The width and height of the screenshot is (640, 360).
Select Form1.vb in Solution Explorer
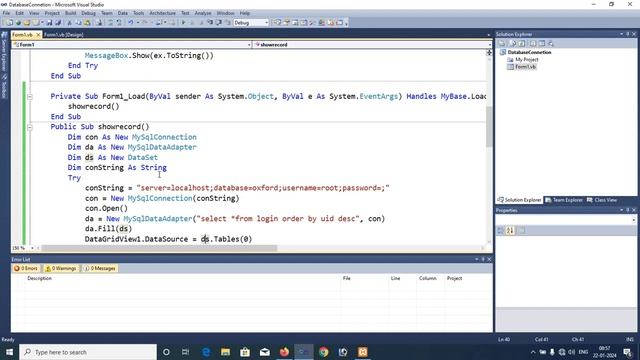tap(525, 67)
